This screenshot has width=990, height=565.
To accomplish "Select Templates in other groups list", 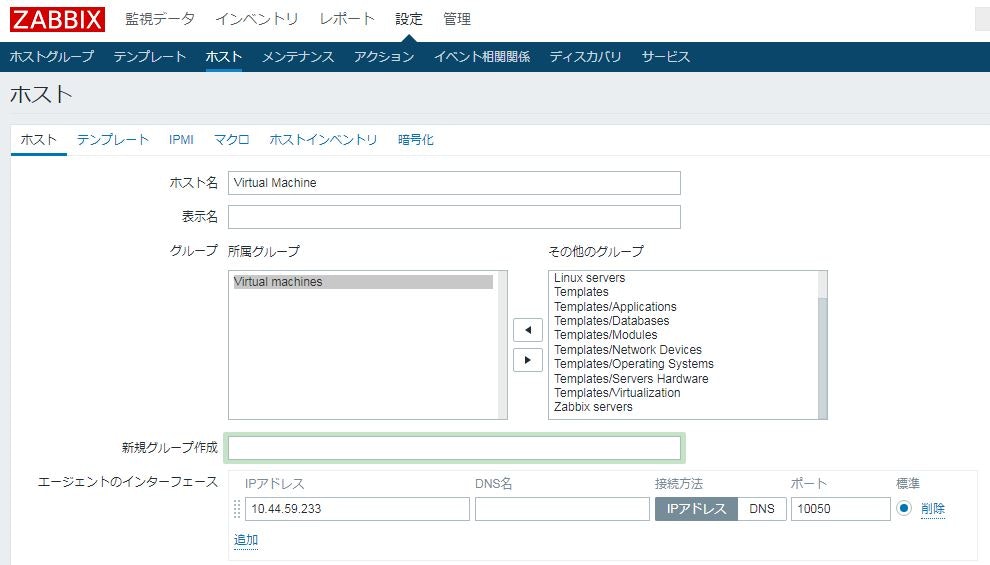I will [581, 292].
